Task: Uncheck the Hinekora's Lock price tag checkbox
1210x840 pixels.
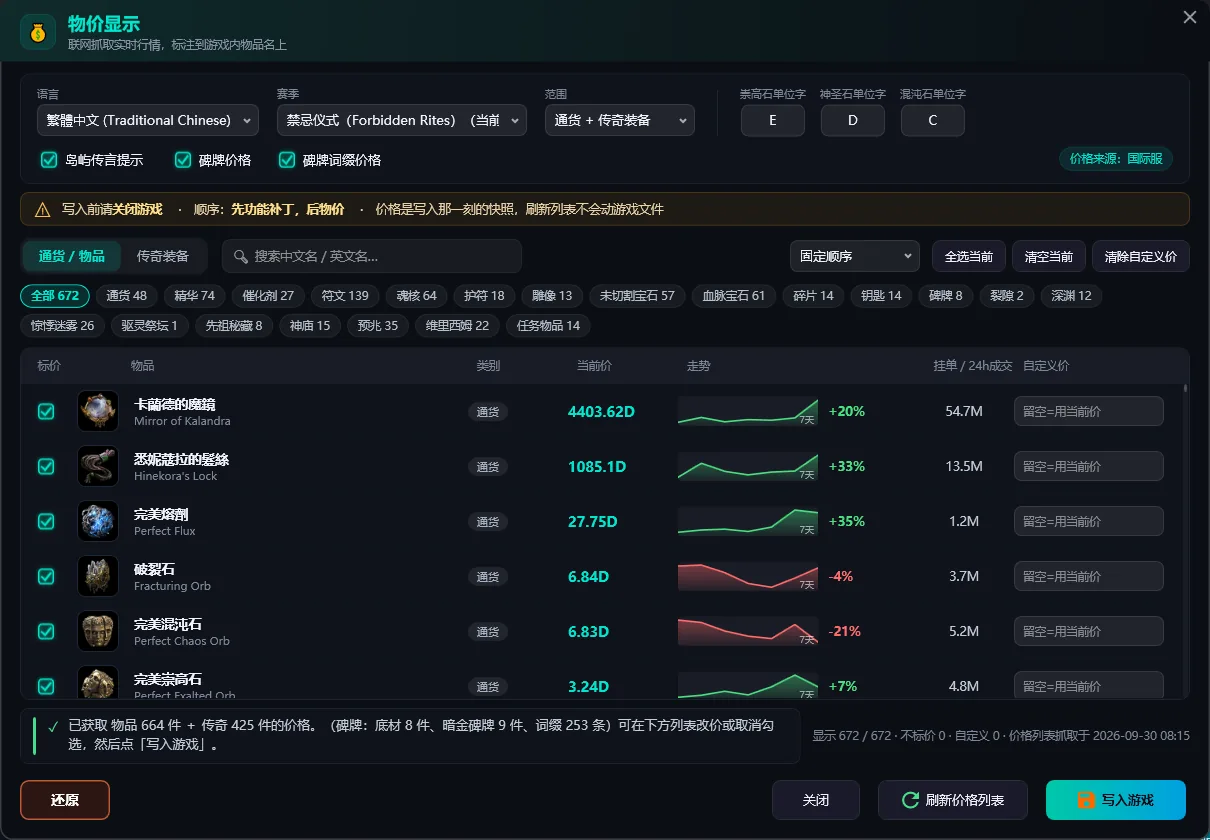Action: click(x=46, y=466)
